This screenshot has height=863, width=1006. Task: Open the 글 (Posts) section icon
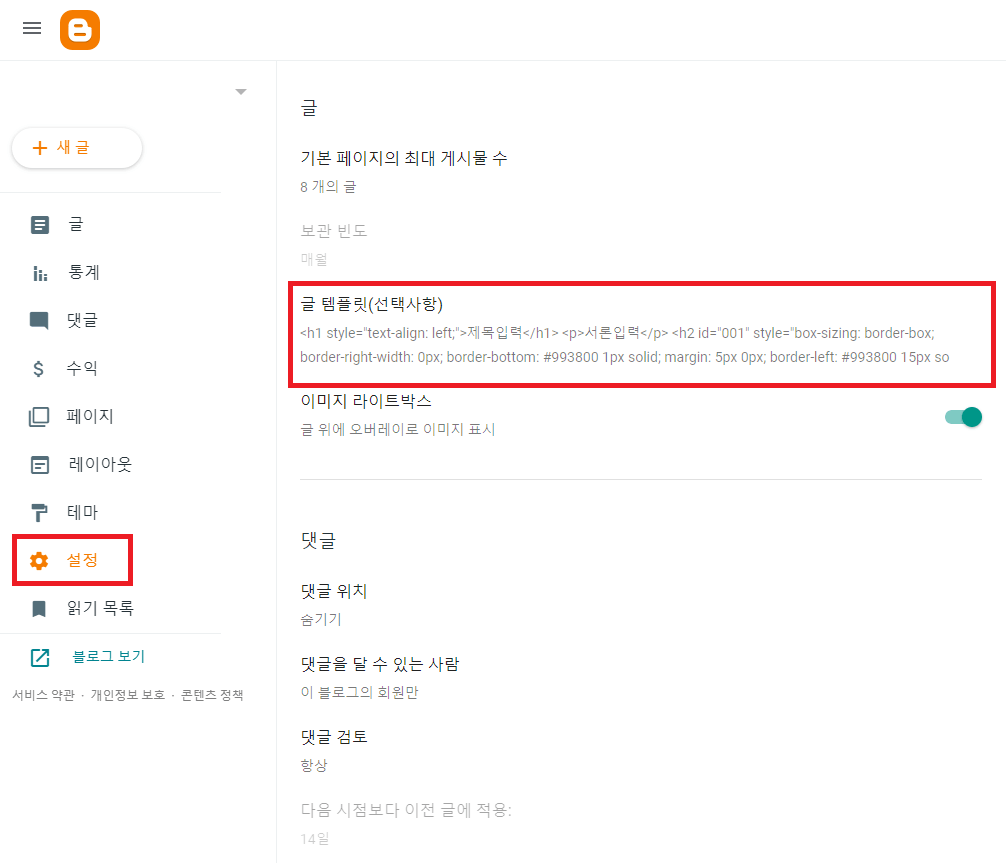39,224
